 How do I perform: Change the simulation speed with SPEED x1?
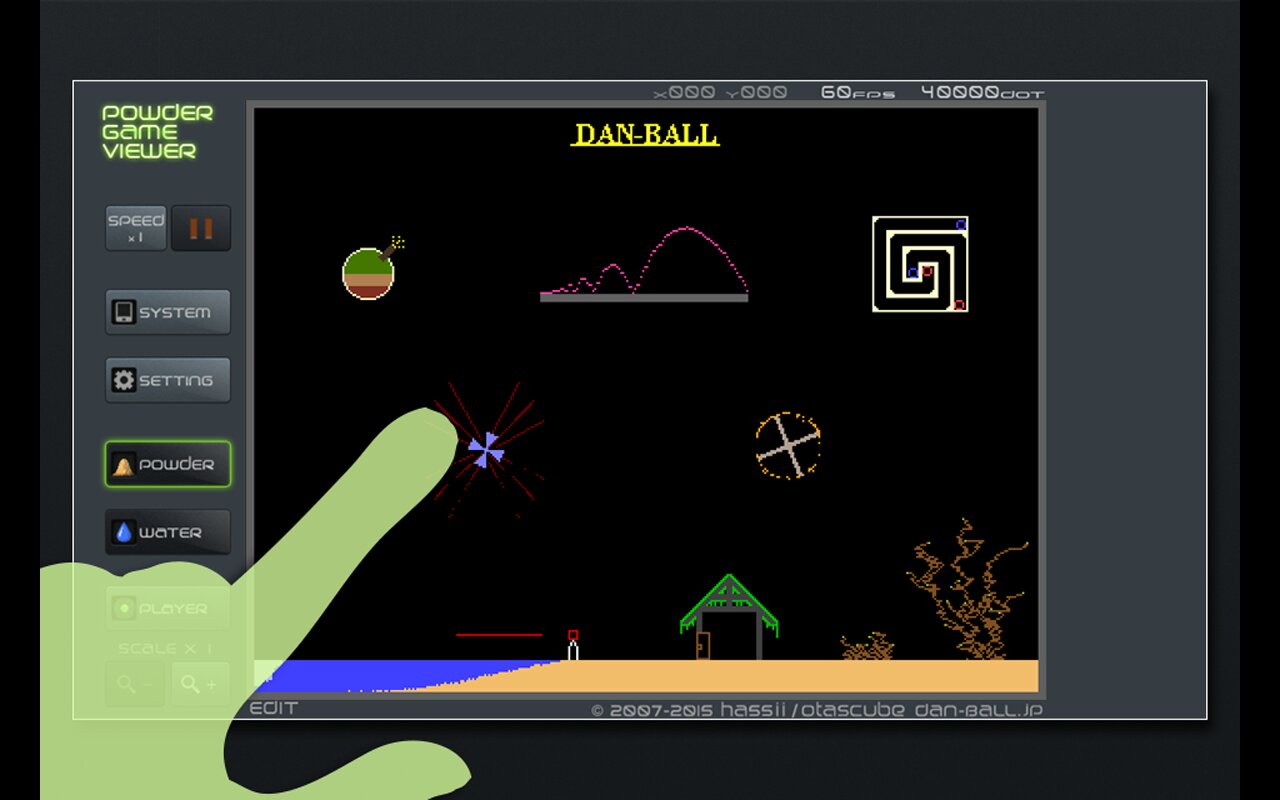click(136, 228)
